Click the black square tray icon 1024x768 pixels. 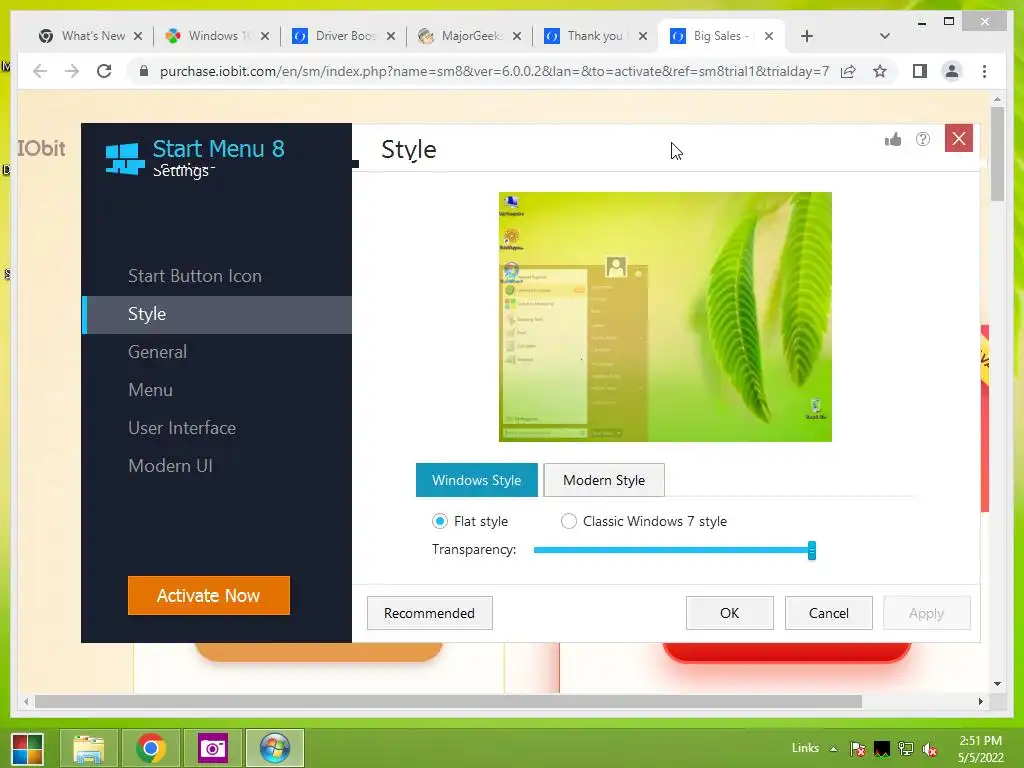(x=882, y=749)
